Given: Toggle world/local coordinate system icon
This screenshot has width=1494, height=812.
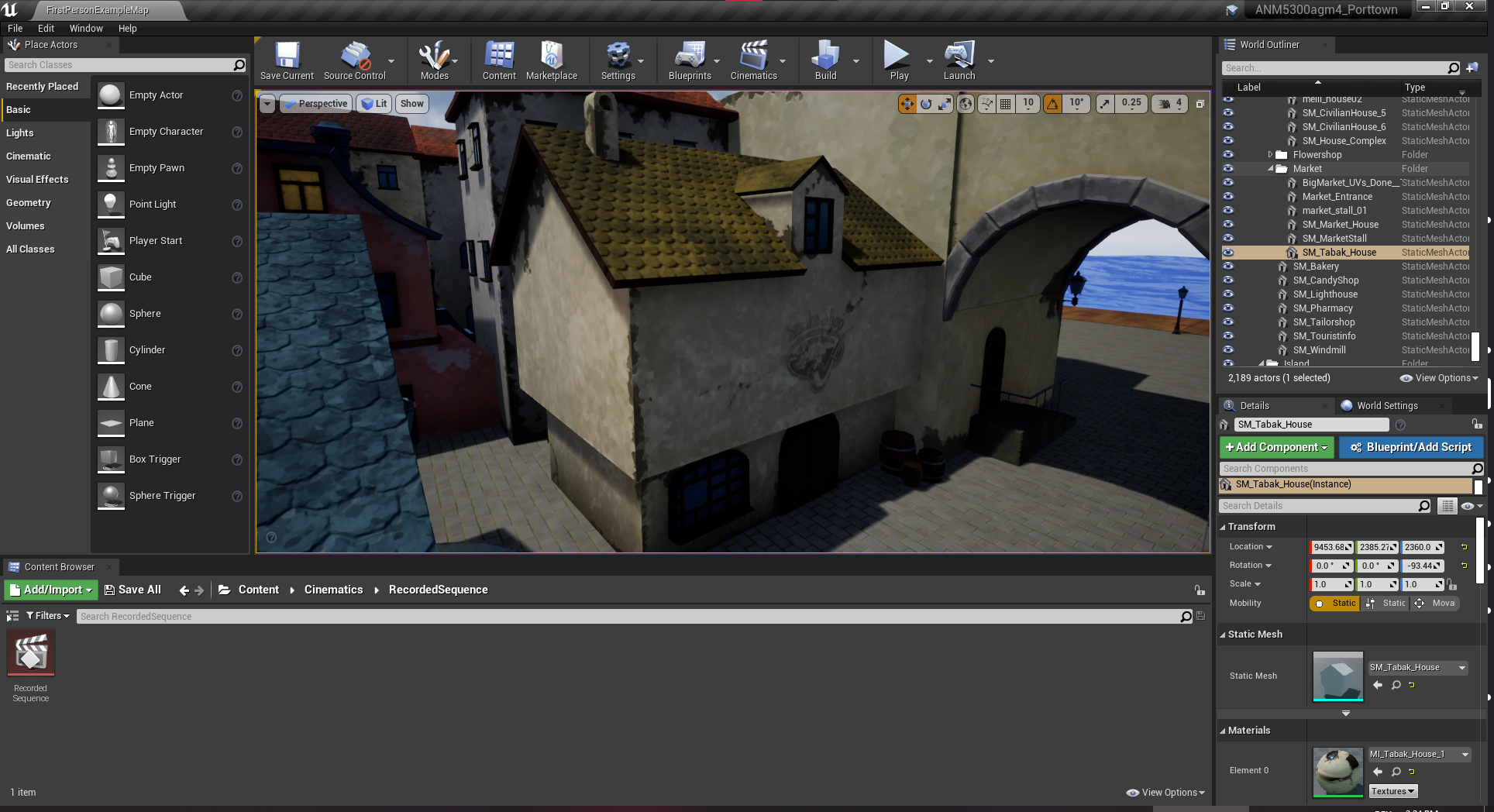Looking at the screenshot, I should pos(966,104).
